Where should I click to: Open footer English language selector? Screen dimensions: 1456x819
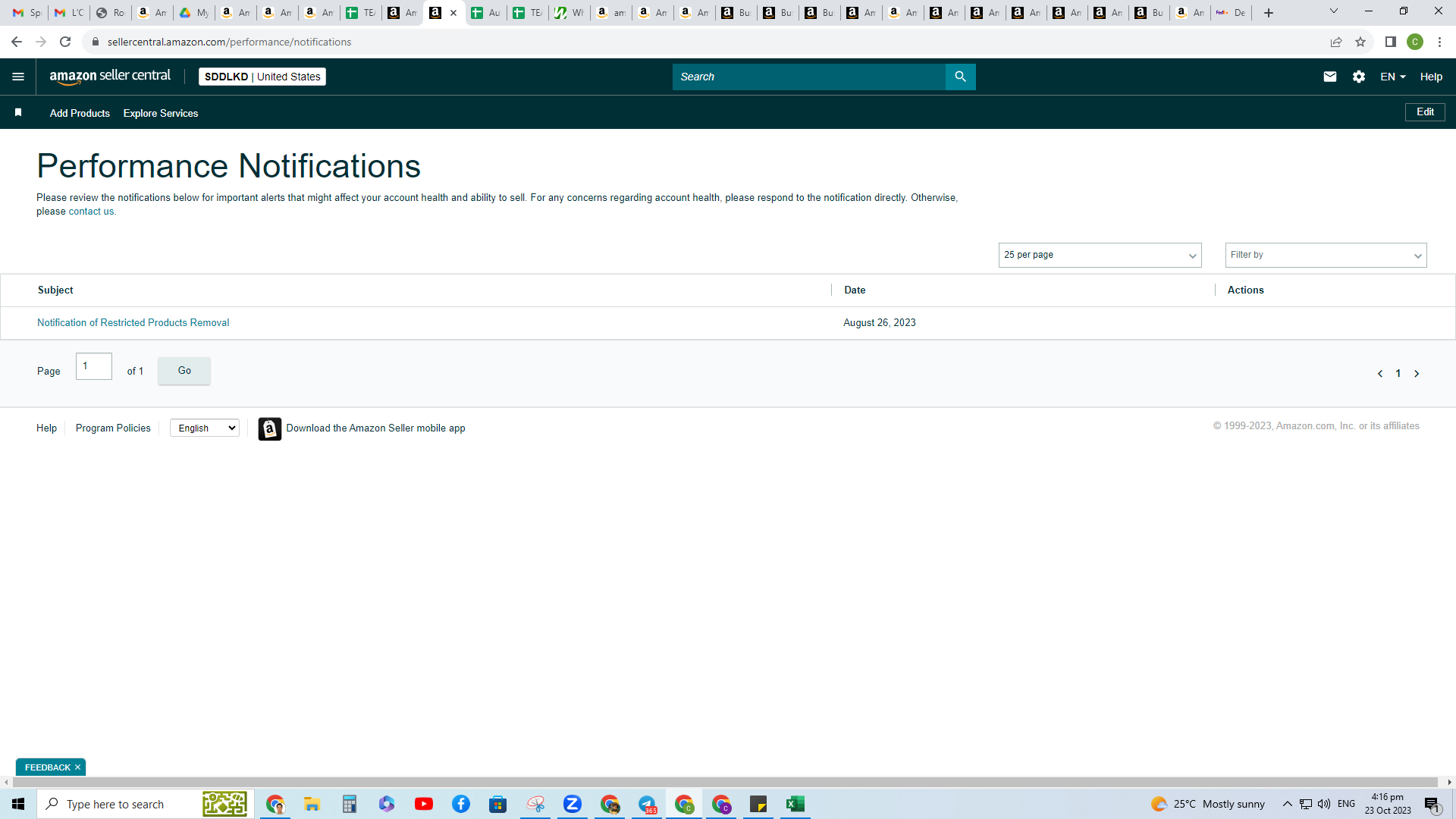coord(205,428)
